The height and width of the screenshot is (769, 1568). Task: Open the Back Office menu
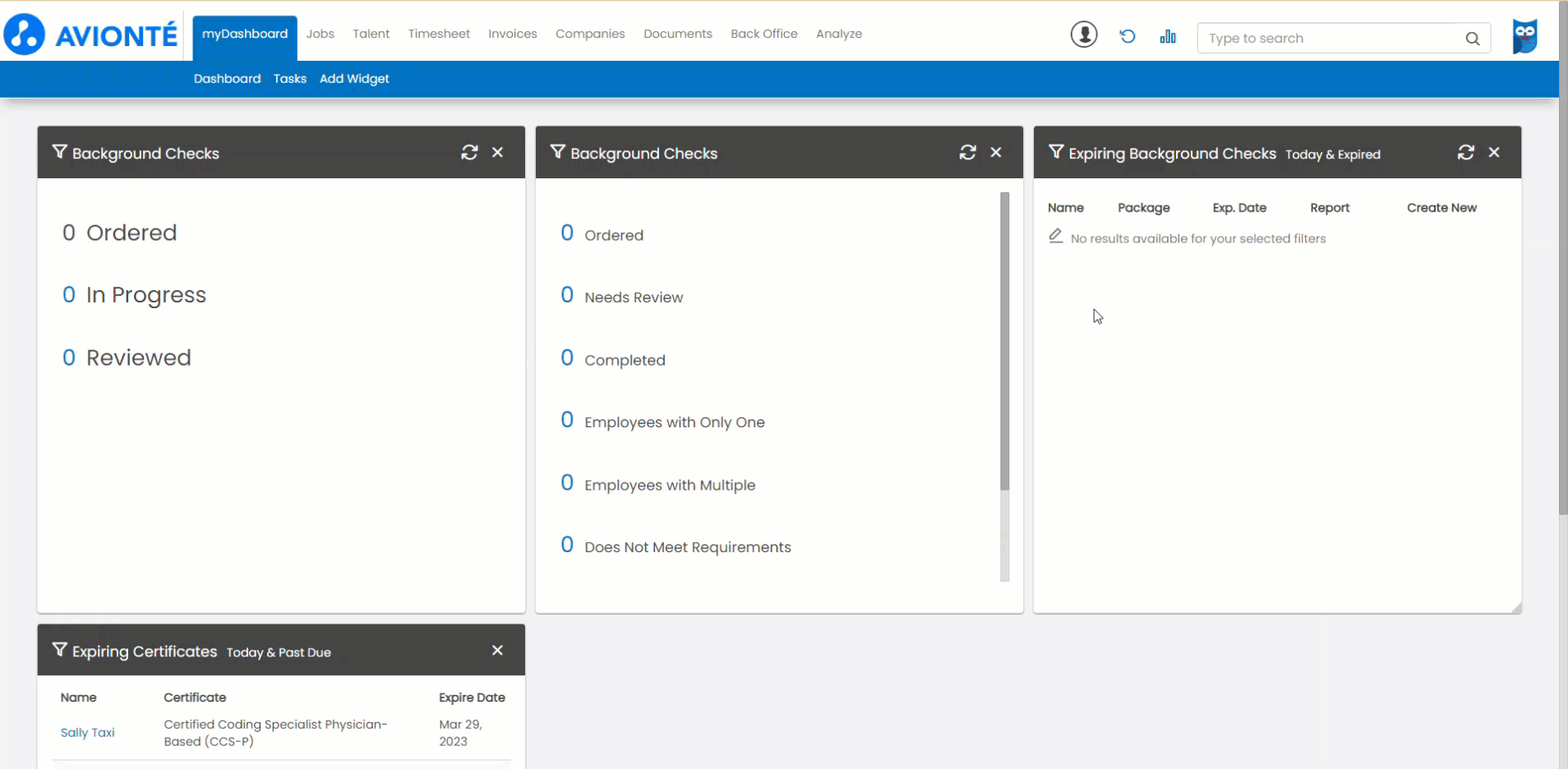pos(763,34)
